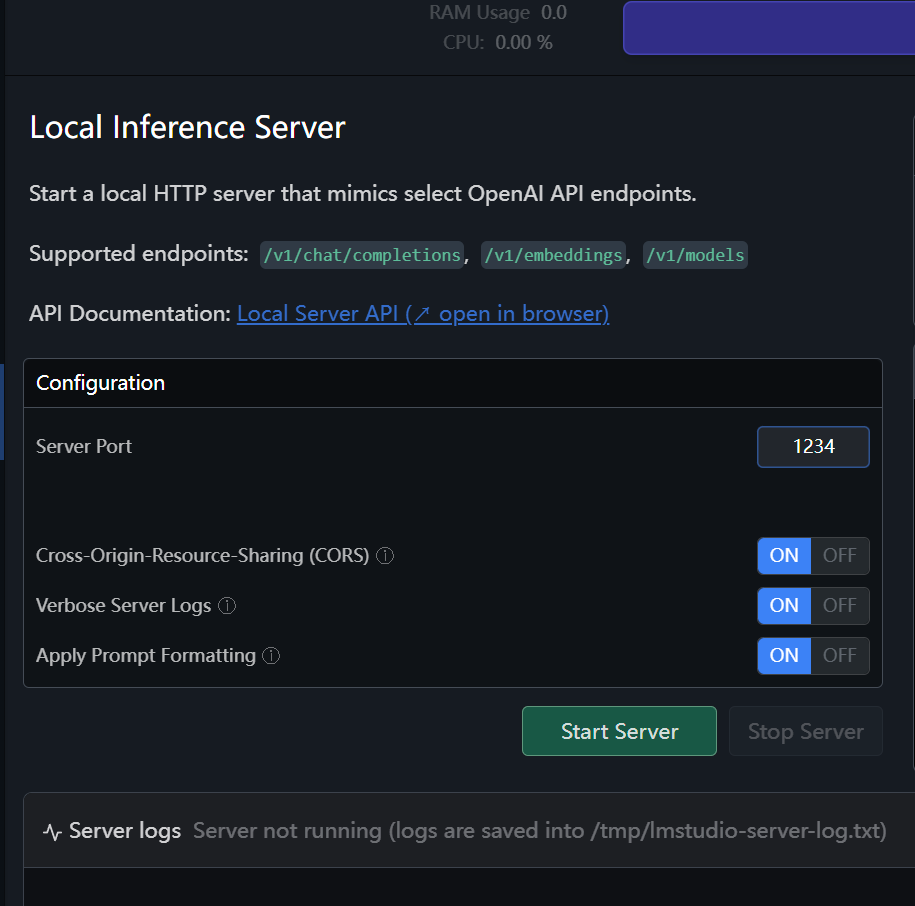Viewport: 915px width, 906px height.
Task: Click the info icon next to Verbose Server Logs
Action: tap(227, 606)
